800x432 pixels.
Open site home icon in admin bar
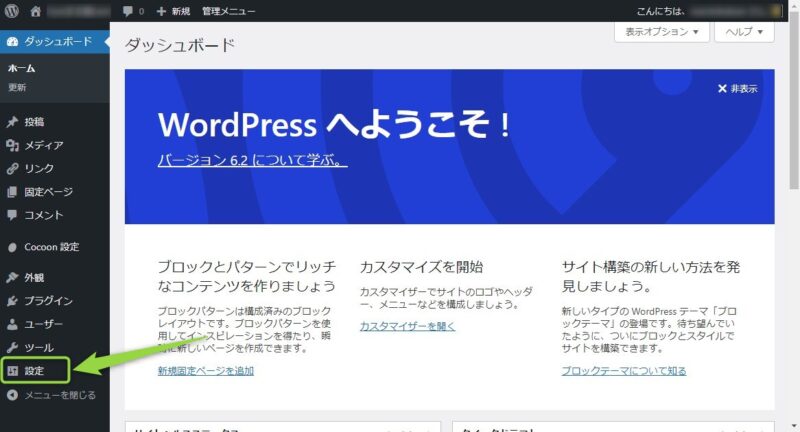point(35,11)
